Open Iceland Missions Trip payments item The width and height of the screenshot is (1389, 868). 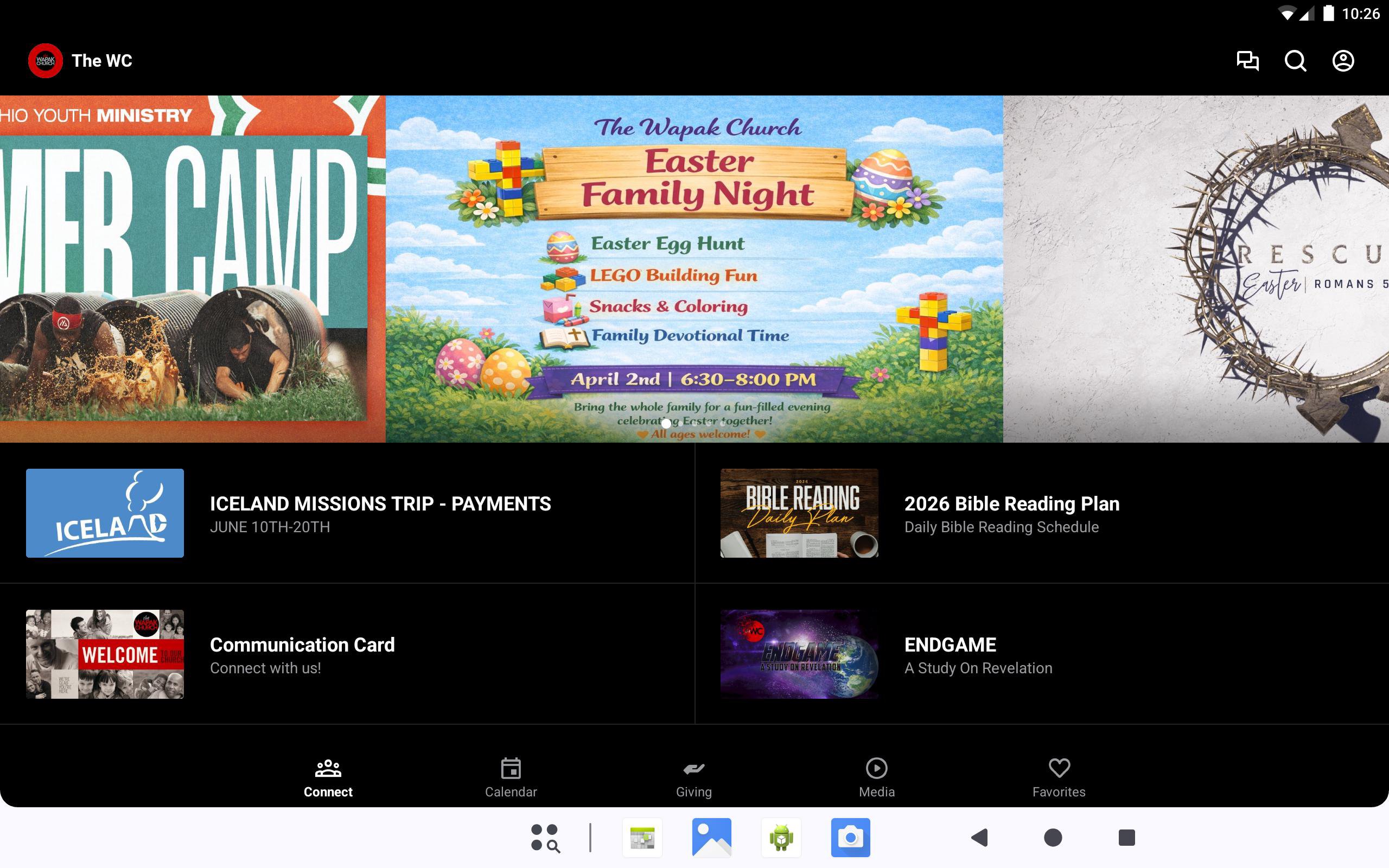(380, 513)
